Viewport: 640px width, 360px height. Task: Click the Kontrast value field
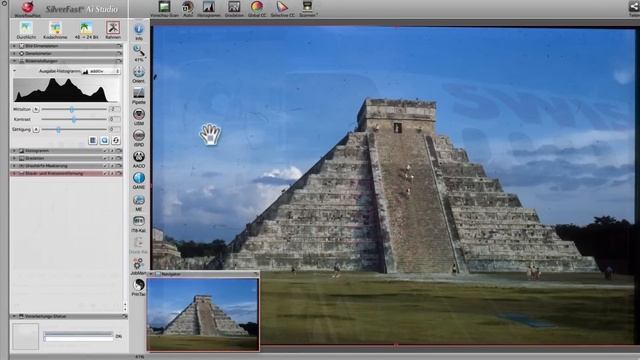114,119
